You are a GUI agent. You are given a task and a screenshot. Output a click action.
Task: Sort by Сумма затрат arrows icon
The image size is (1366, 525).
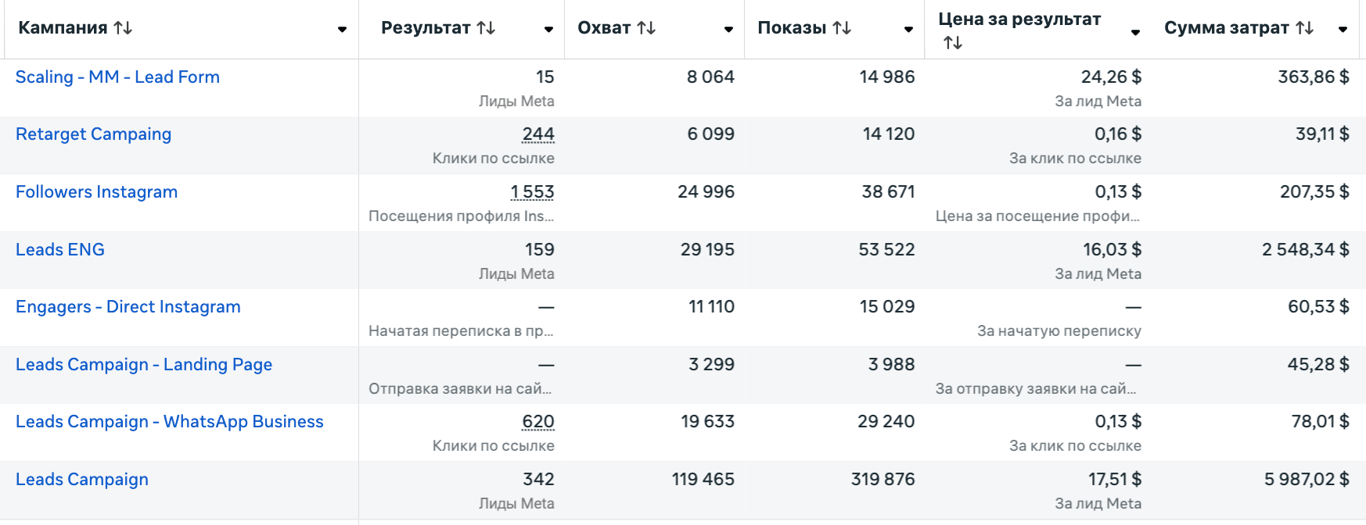click(x=1304, y=28)
